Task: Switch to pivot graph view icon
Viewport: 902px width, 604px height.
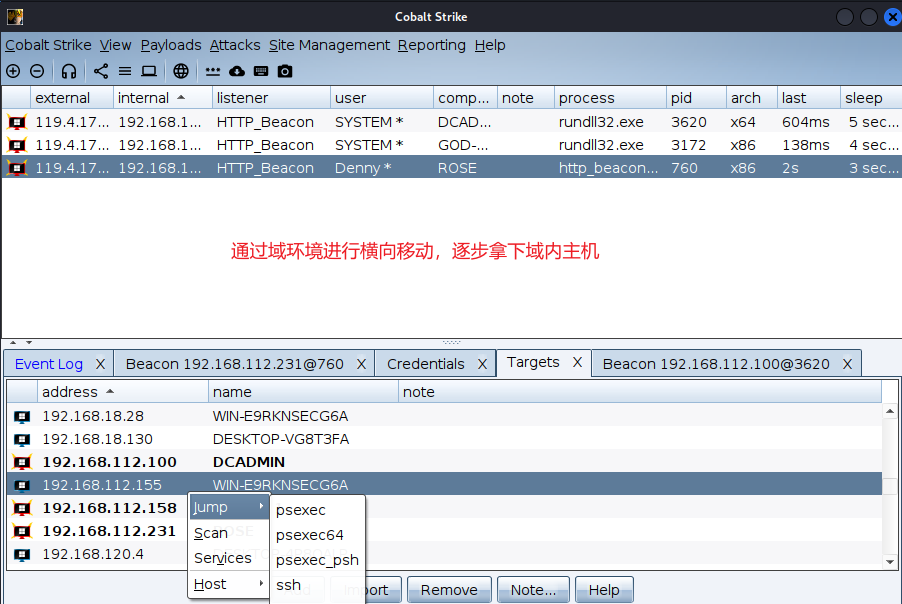Action: [x=101, y=71]
